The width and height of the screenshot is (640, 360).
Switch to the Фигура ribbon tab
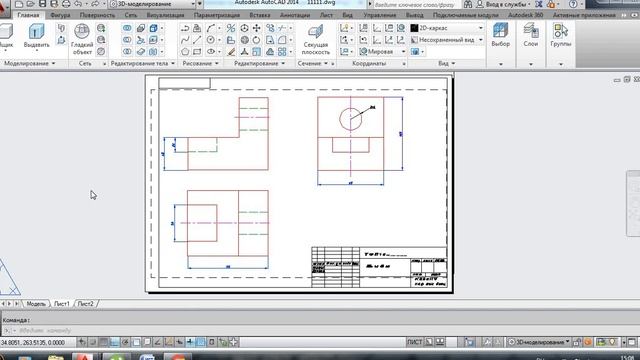(60, 15)
